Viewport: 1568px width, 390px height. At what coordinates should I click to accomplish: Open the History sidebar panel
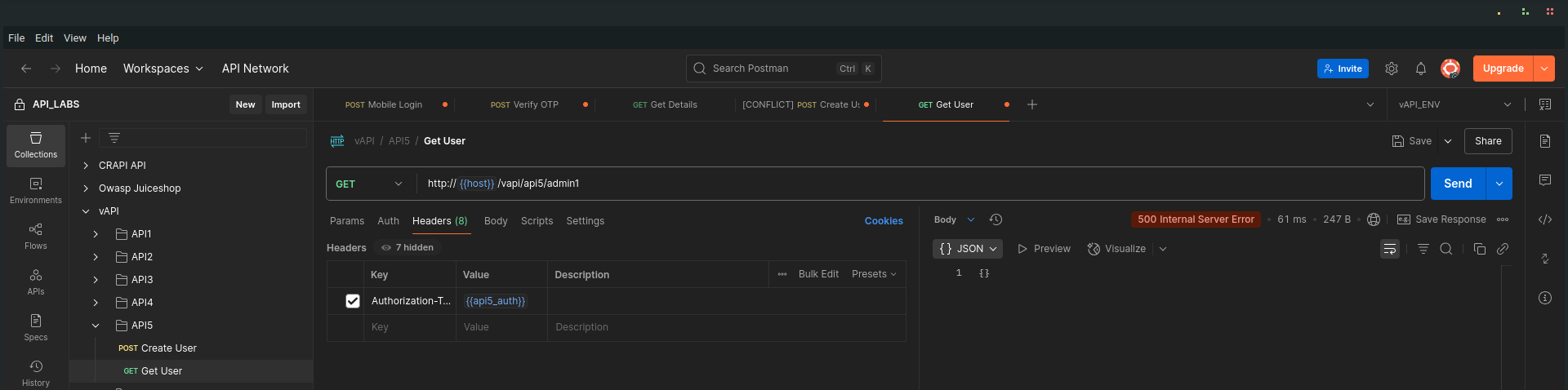[x=36, y=373]
